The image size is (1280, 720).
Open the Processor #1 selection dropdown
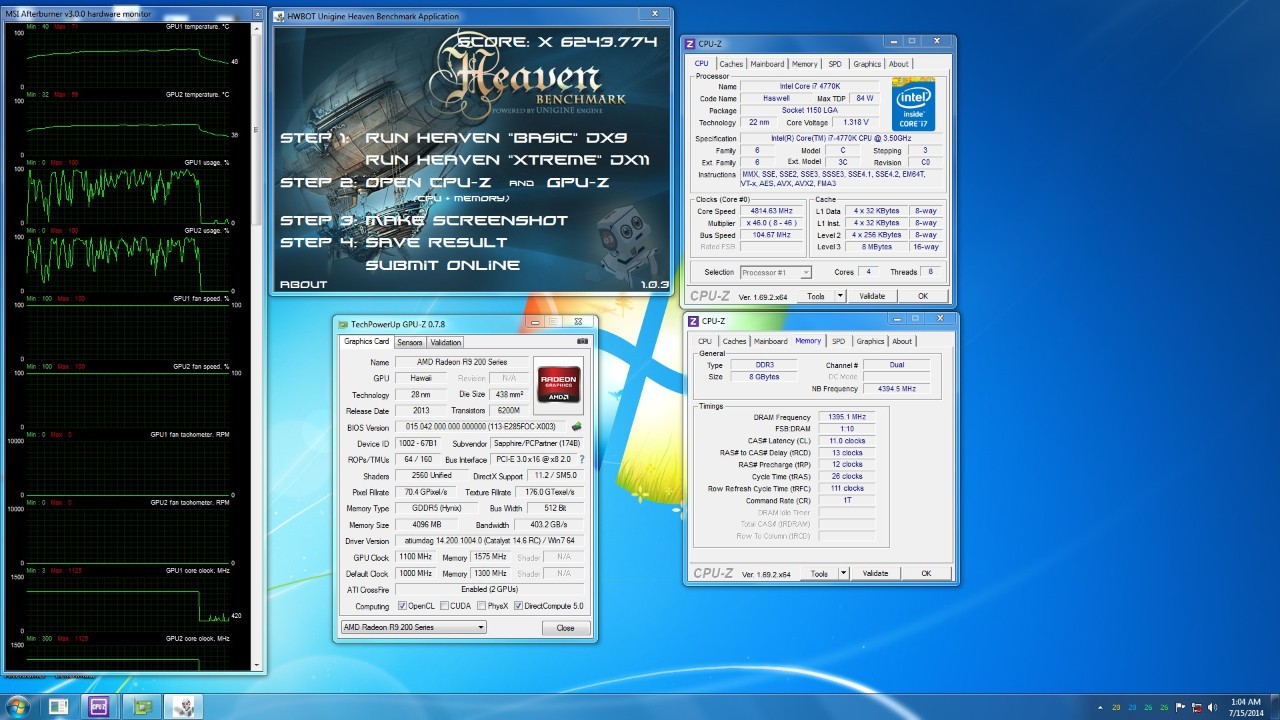pyautogui.click(x=775, y=272)
